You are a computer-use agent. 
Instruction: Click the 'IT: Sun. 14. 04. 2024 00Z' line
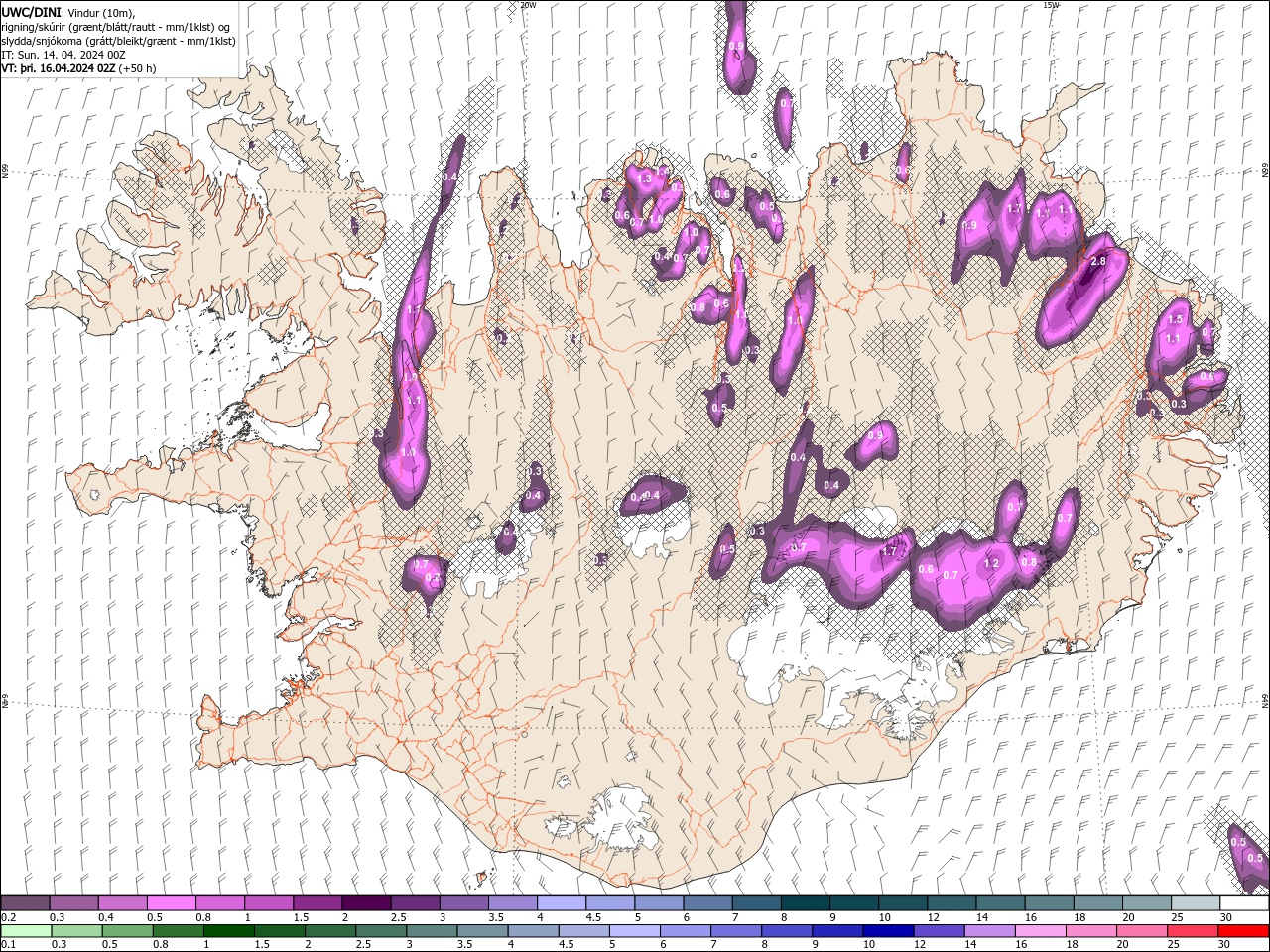click(64, 55)
